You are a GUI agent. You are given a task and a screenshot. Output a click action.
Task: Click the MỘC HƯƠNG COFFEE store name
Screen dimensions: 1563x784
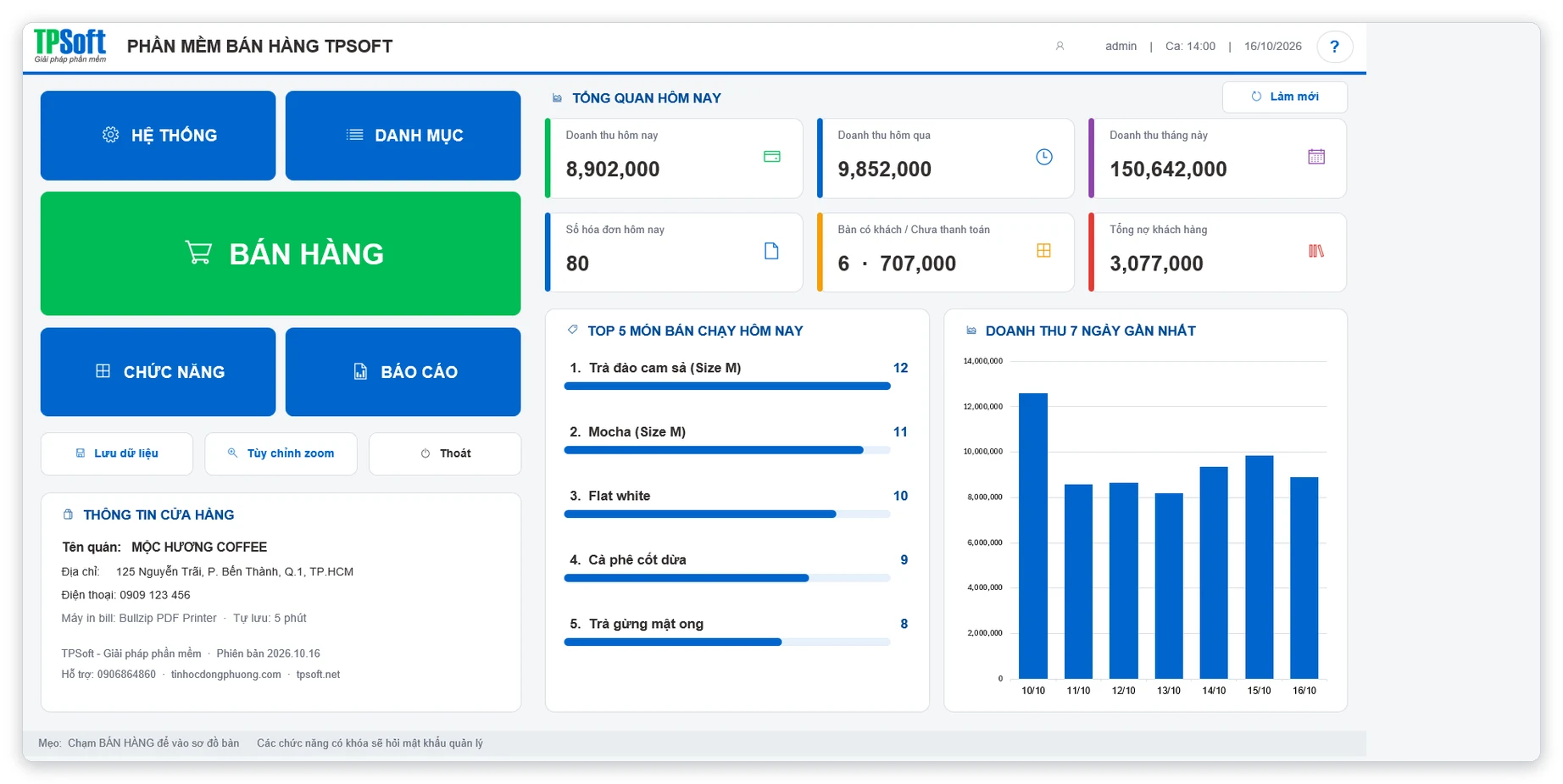199,548
